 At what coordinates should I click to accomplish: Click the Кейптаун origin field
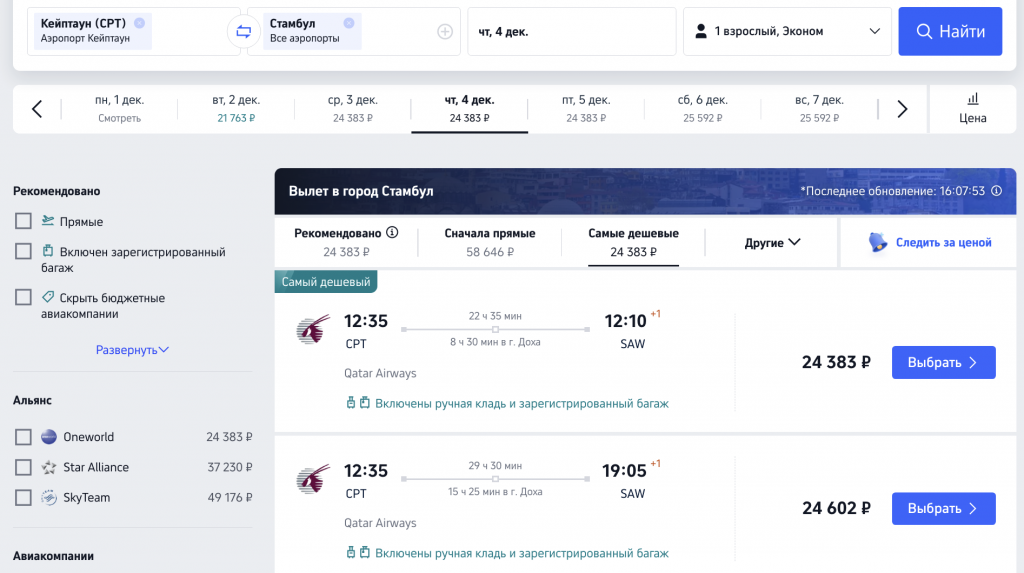(134, 31)
